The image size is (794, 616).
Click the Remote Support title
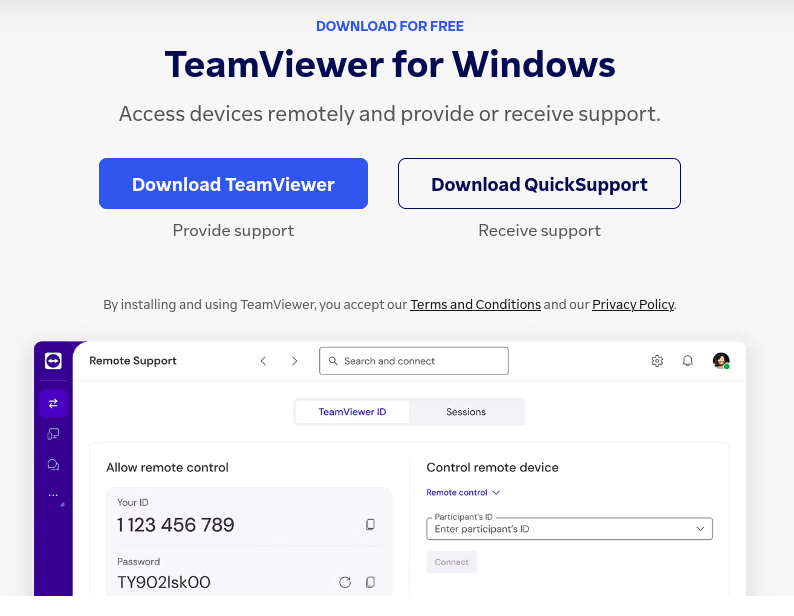click(133, 361)
